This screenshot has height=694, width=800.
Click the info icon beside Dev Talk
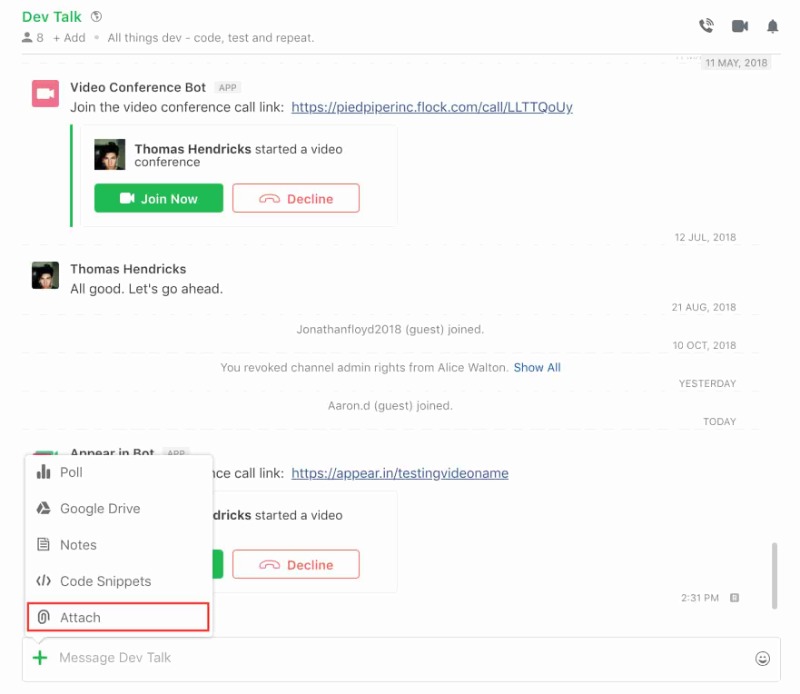(x=96, y=16)
